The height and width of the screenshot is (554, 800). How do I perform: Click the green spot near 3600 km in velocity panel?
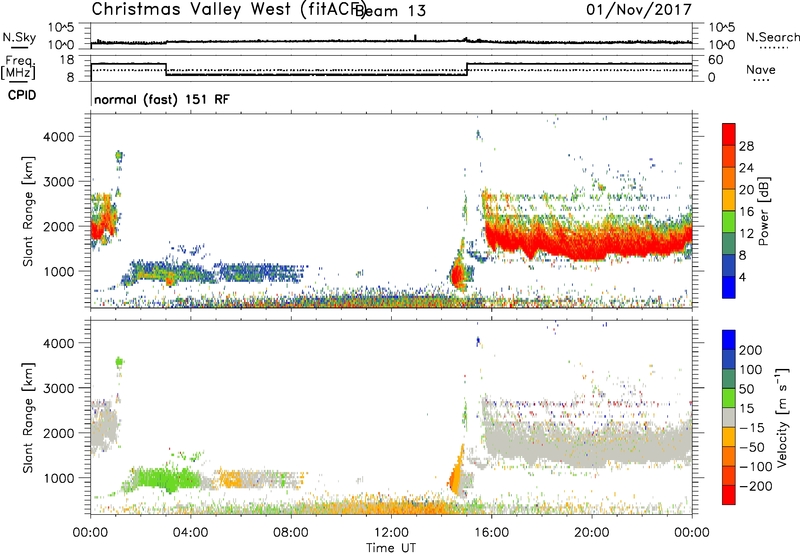pyautogui.click(x=119, y=362)
